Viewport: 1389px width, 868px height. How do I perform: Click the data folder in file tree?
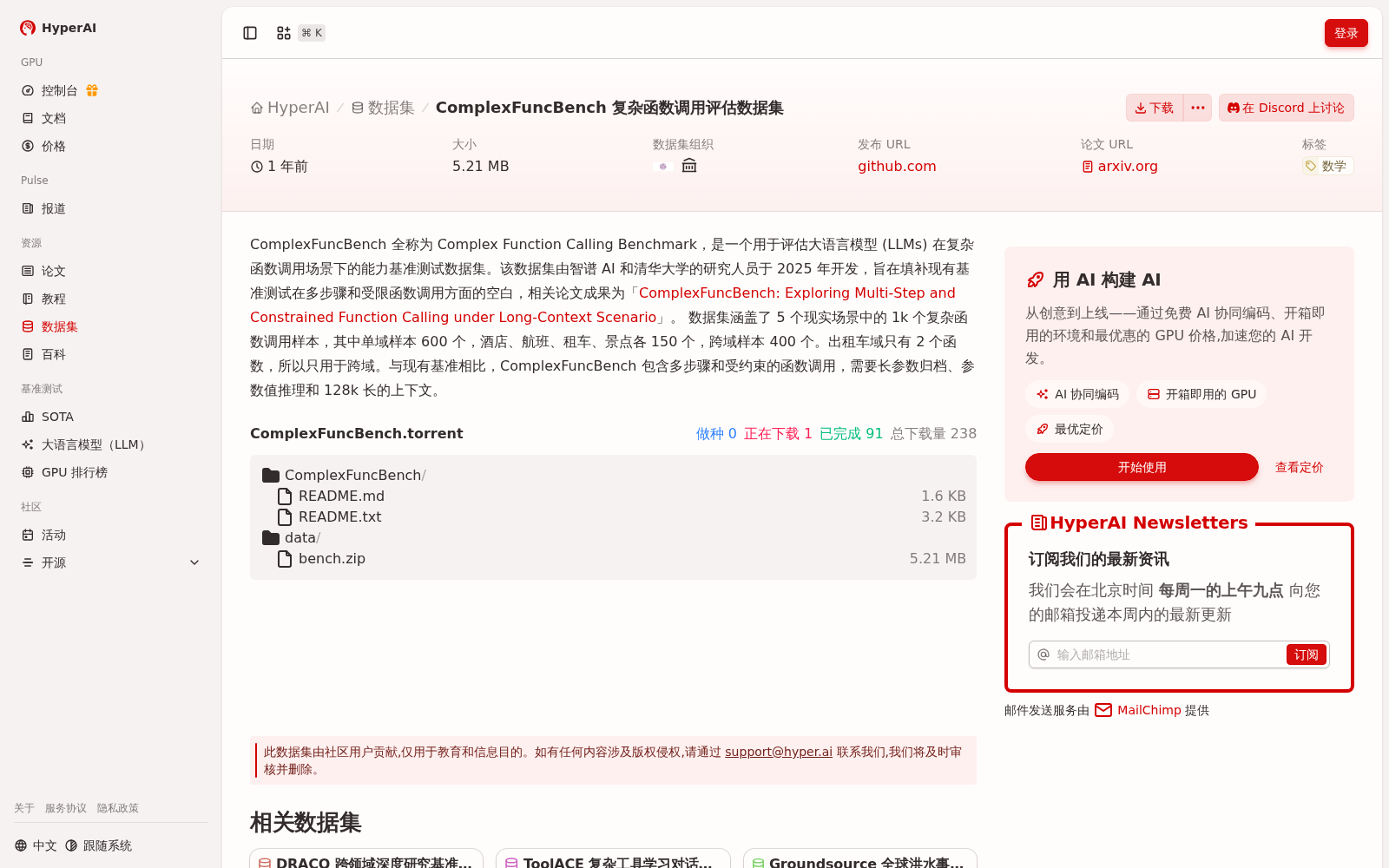pyautogui.click(x=292, y=537)
